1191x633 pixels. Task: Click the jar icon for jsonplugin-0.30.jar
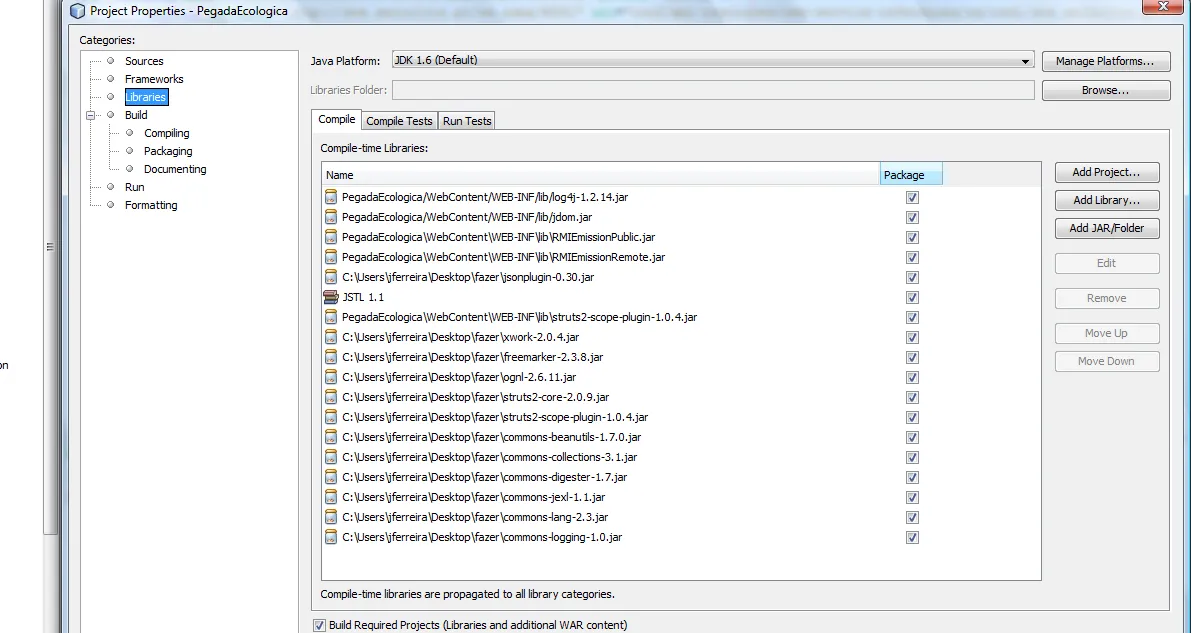click(x=330, y=277)
